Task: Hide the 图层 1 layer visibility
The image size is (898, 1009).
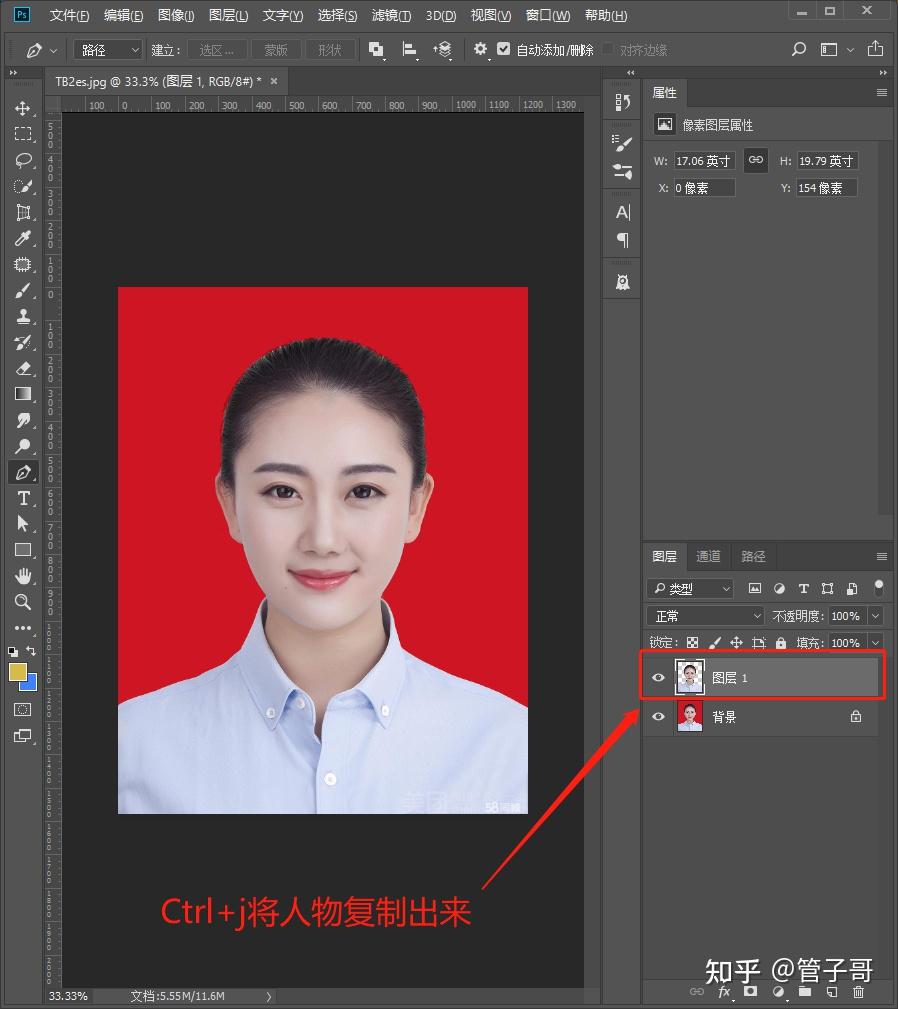Action: 658,677
